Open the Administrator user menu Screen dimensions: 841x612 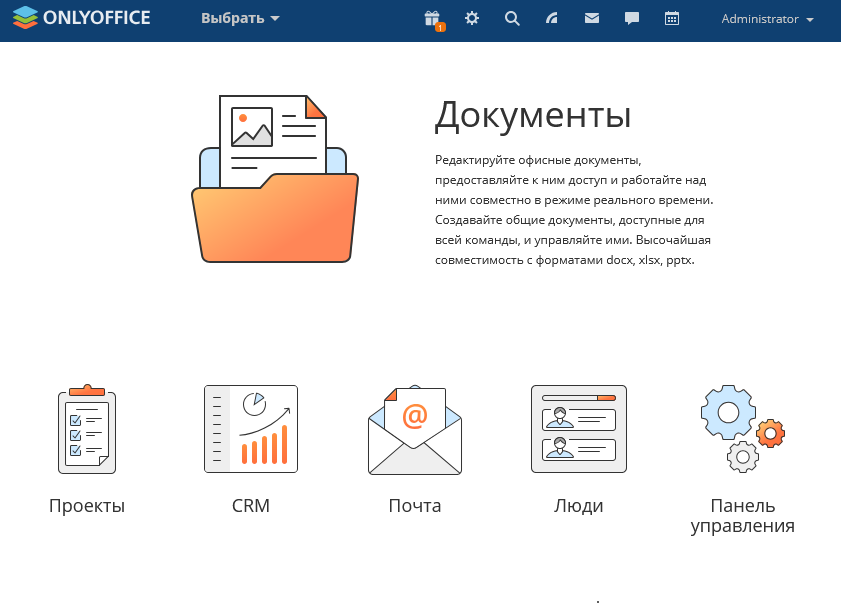tap(767, 19)
